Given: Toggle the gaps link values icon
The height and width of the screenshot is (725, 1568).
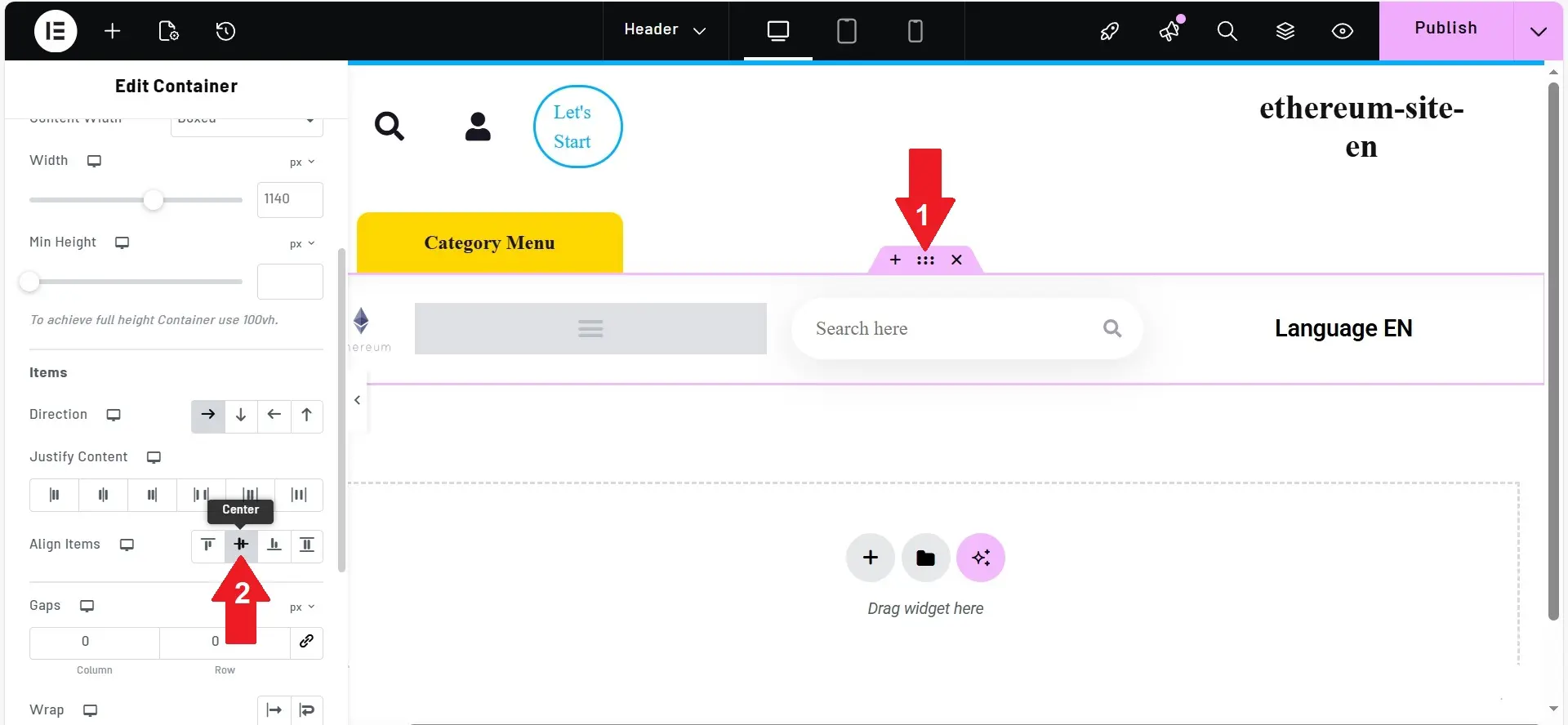Looking at the screenshot, I should coord(306,642).
